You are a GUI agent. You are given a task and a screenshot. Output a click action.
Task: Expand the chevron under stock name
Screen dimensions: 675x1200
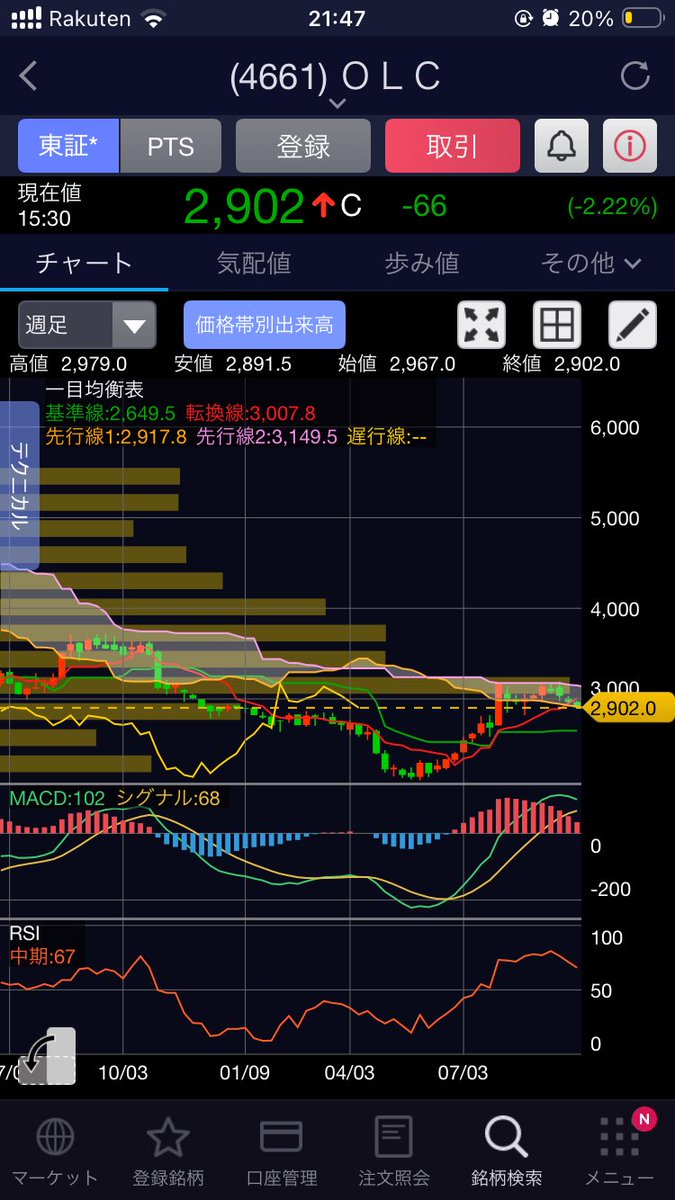point(337,104)
